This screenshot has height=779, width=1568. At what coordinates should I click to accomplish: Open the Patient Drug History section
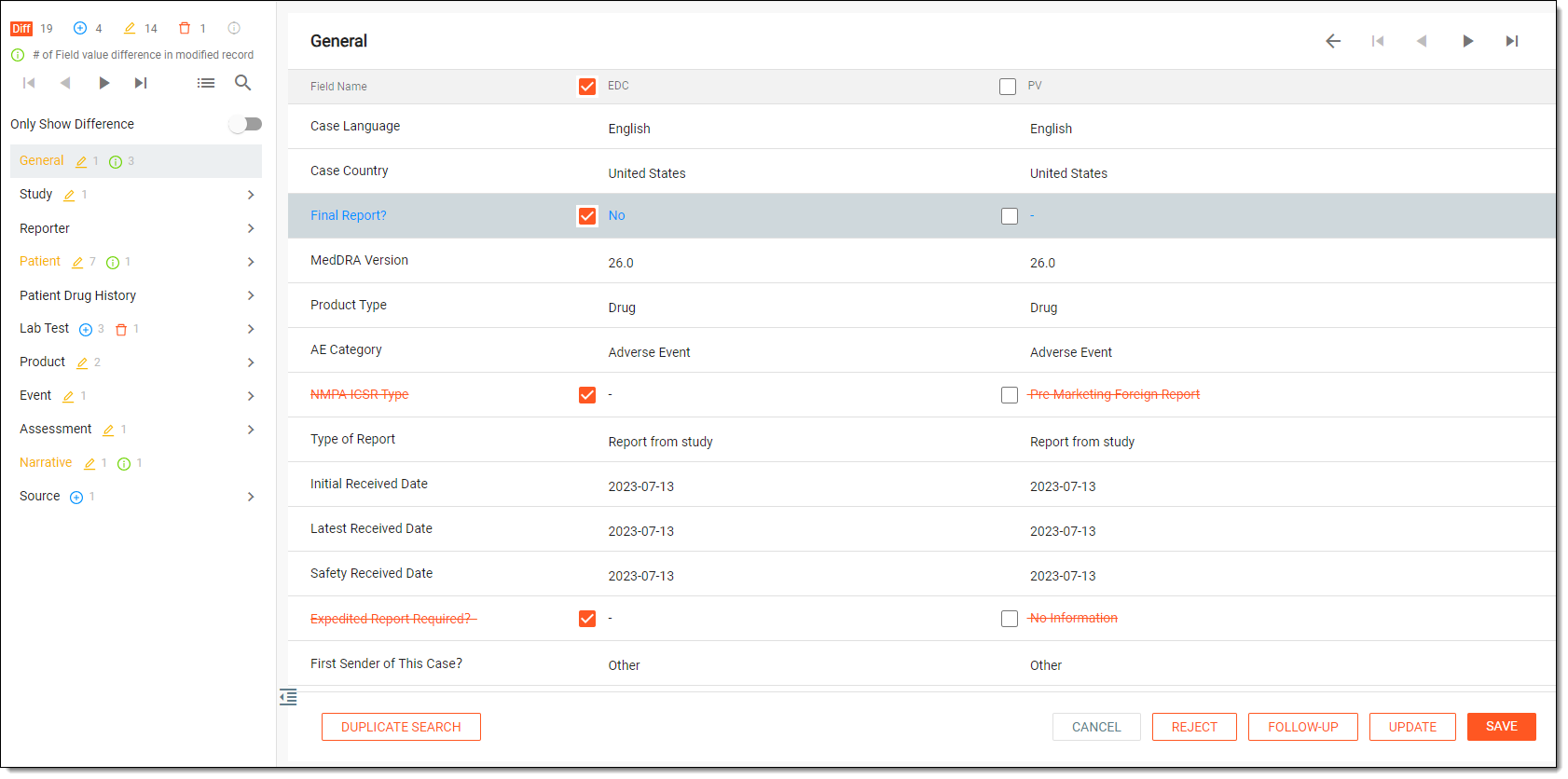pos(136,295)
